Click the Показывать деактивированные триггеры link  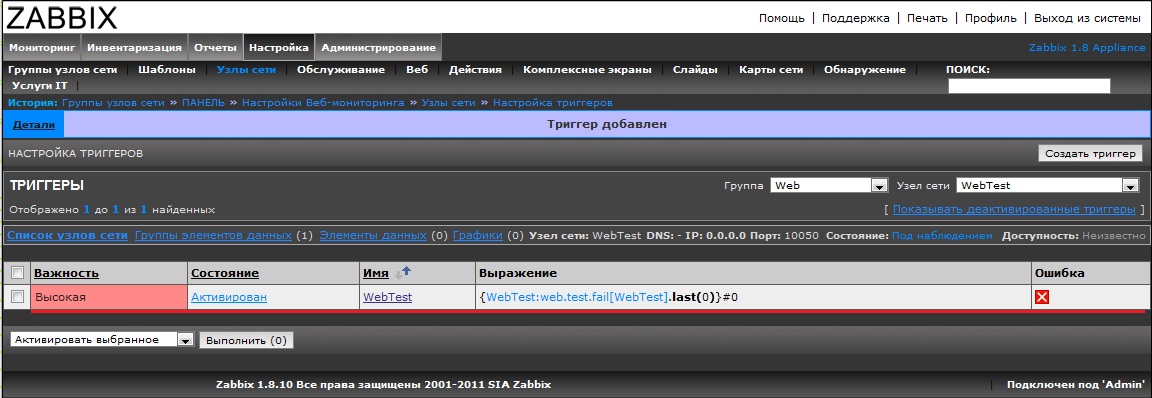coord(1014,210)
